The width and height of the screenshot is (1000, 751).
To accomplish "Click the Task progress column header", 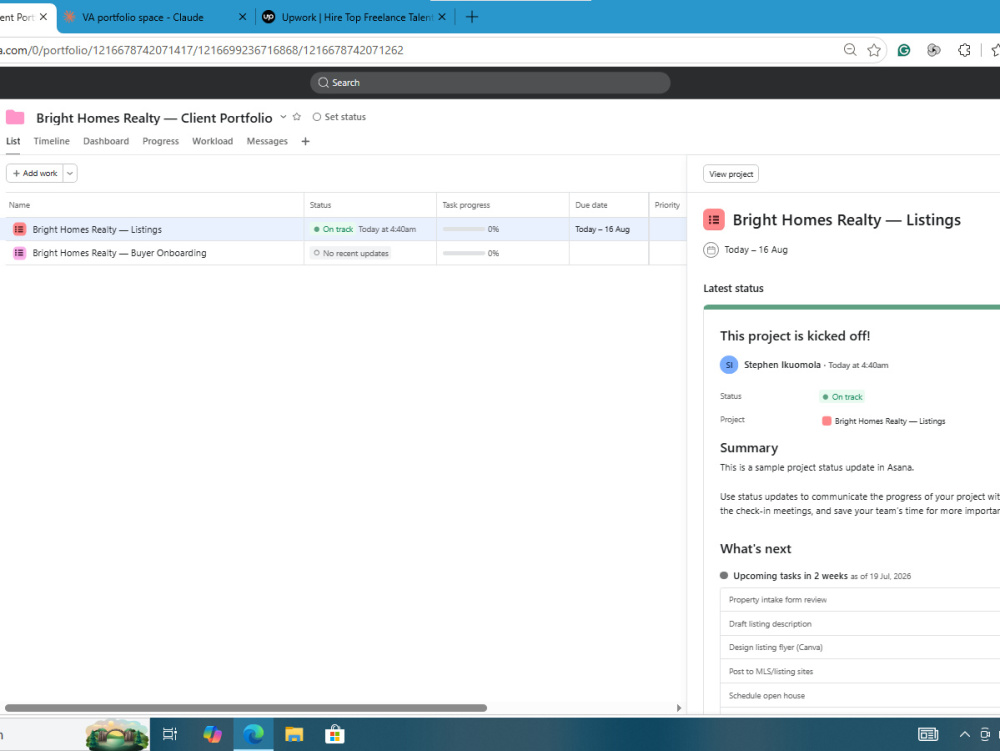I will point(466,205).
